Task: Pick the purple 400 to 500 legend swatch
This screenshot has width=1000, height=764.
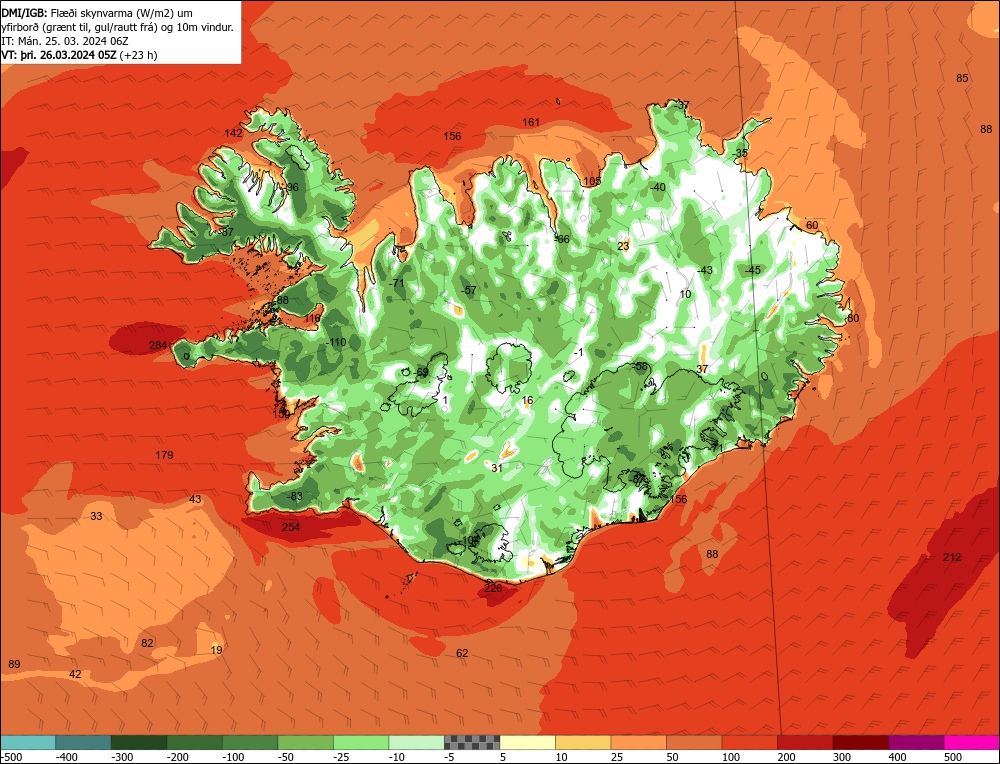Action: 916,742
